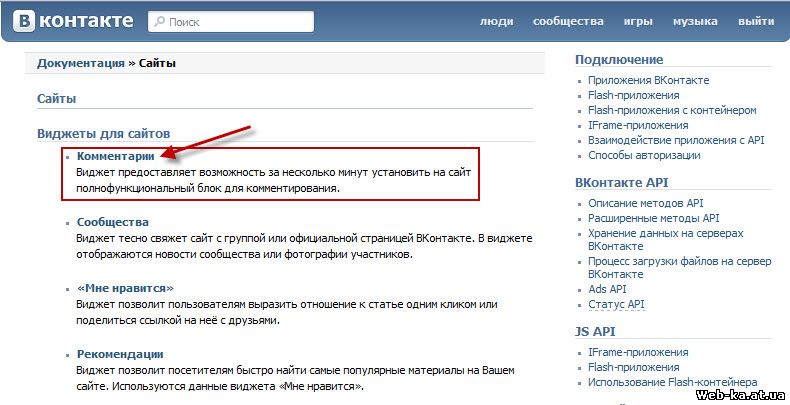Focus the Поиск search field
Viewport: 790px width, 405px height.
pos(231,22)
